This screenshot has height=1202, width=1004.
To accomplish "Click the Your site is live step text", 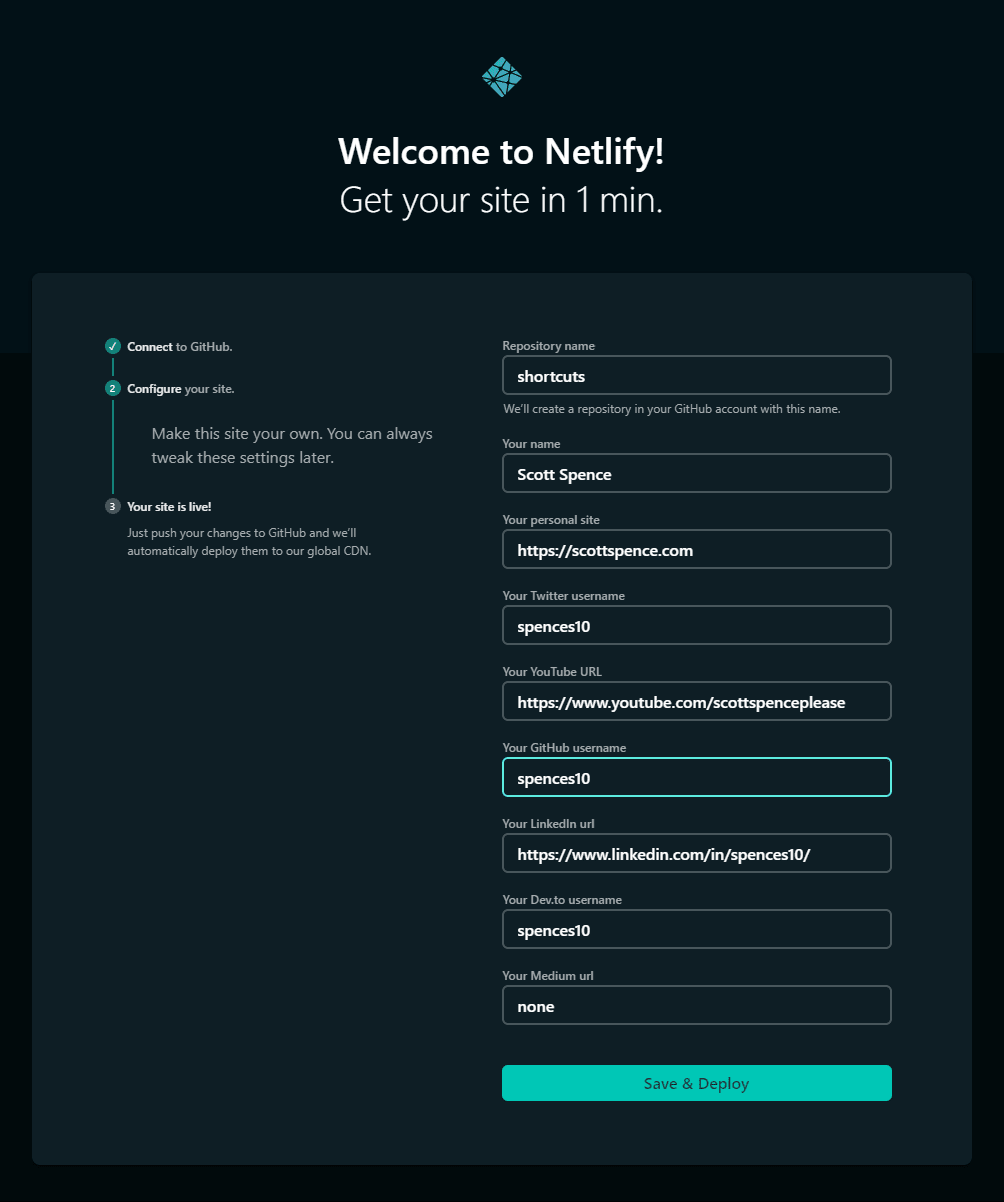I will pos(169,506).
